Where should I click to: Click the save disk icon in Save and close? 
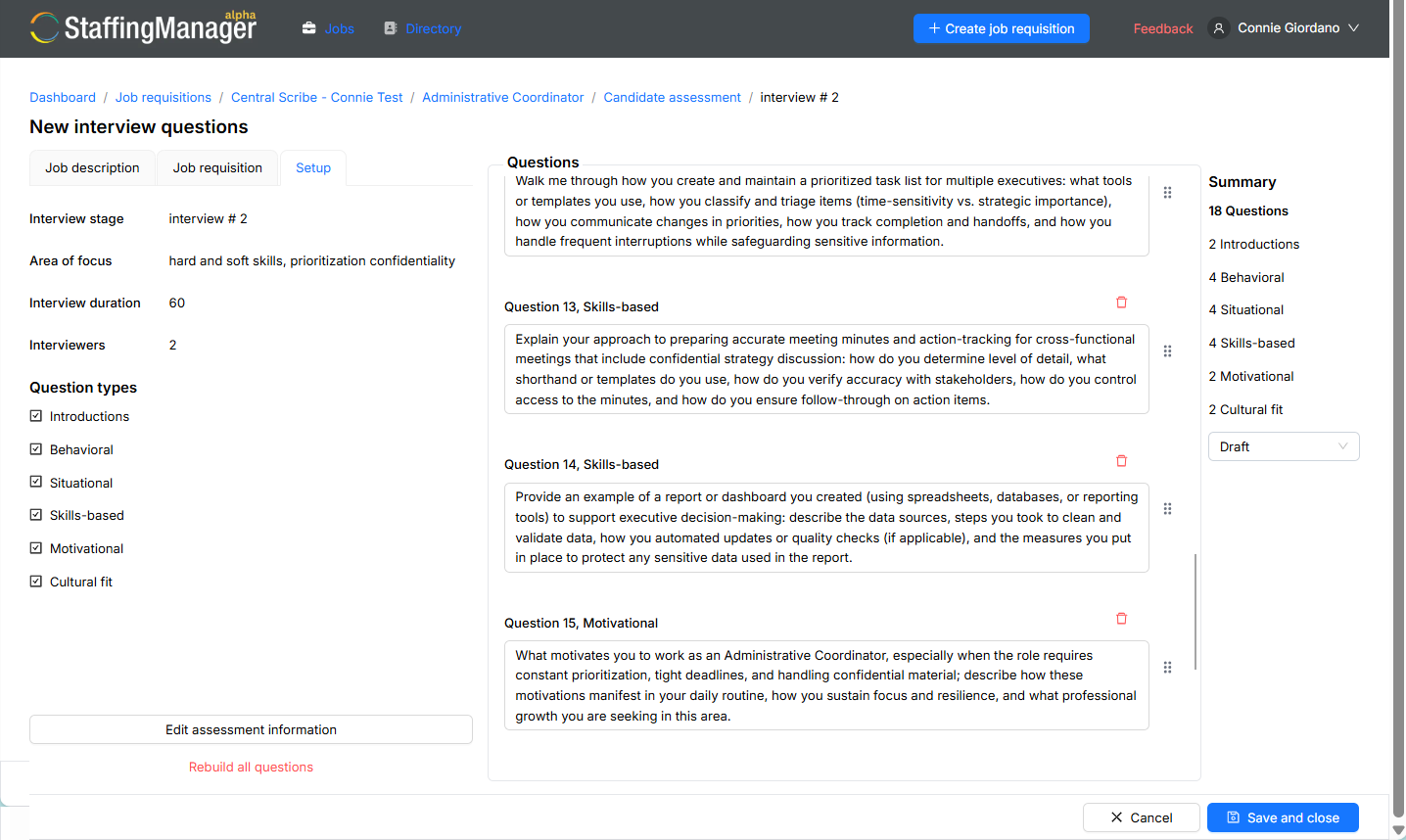[1234, 817]
